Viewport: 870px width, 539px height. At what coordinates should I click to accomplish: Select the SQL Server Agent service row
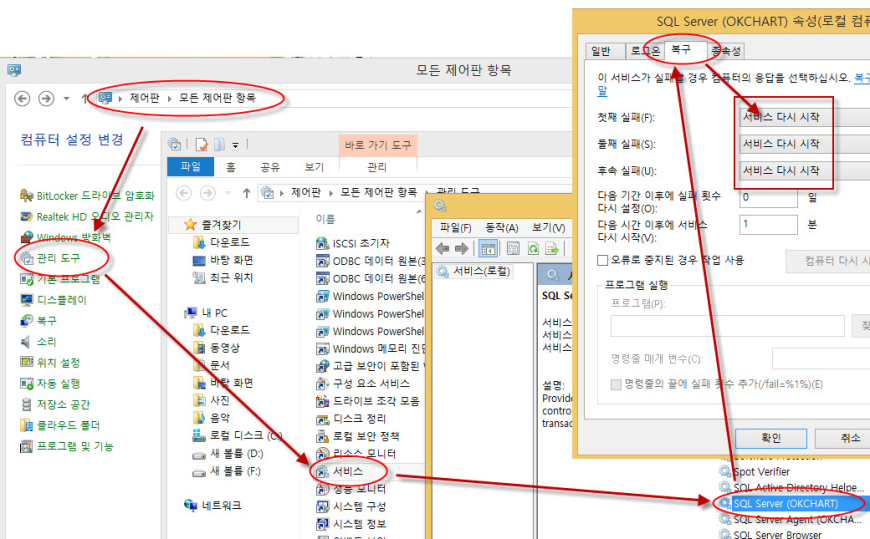792,520
